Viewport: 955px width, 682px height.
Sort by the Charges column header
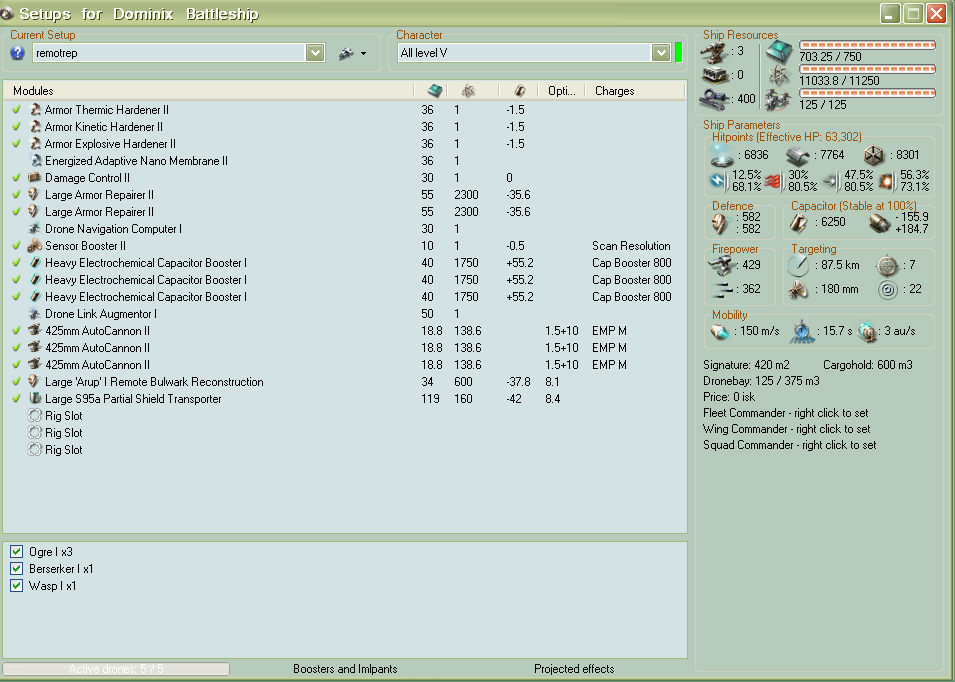click(x=614, y=91)
